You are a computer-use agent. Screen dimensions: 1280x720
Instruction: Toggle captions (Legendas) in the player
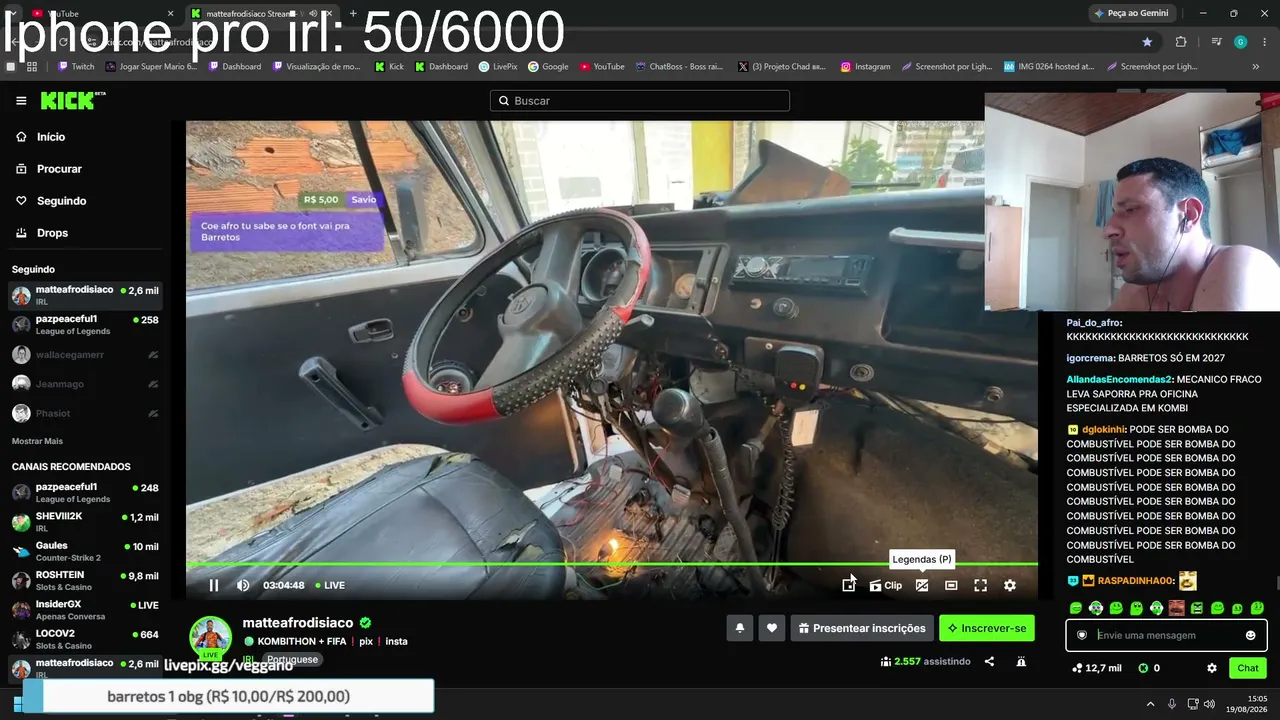pos(922,585)
